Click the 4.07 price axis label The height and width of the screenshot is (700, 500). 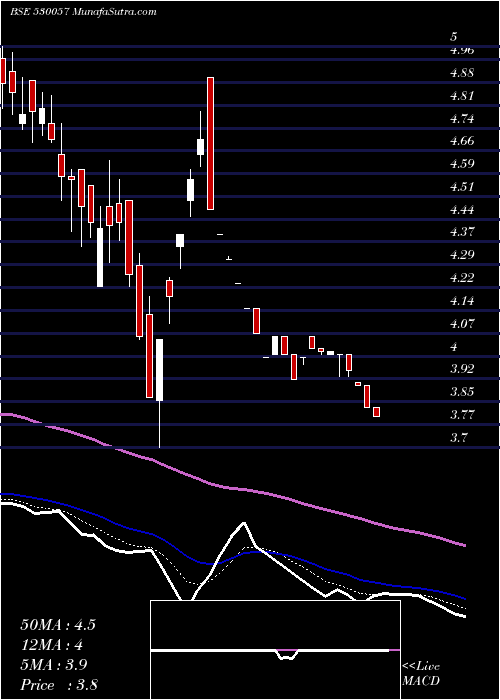pos(462,323)
